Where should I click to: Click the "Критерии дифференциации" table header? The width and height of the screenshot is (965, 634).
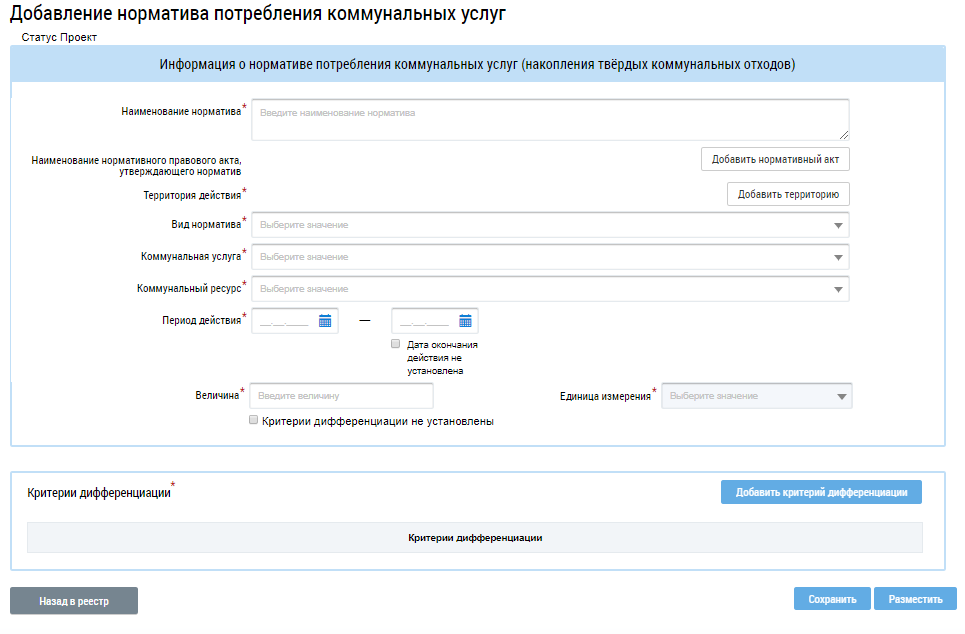475,538
